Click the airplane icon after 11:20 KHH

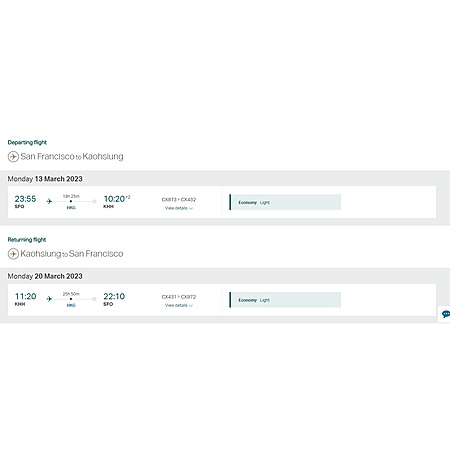click(49, 299)
